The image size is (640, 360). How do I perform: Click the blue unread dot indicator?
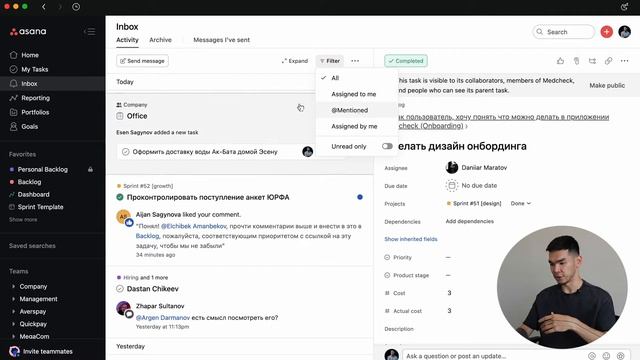(360, 197)
